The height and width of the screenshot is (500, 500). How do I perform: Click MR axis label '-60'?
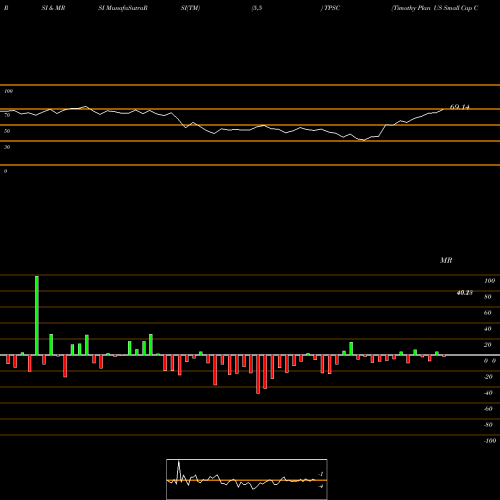[x=488, y=409]
